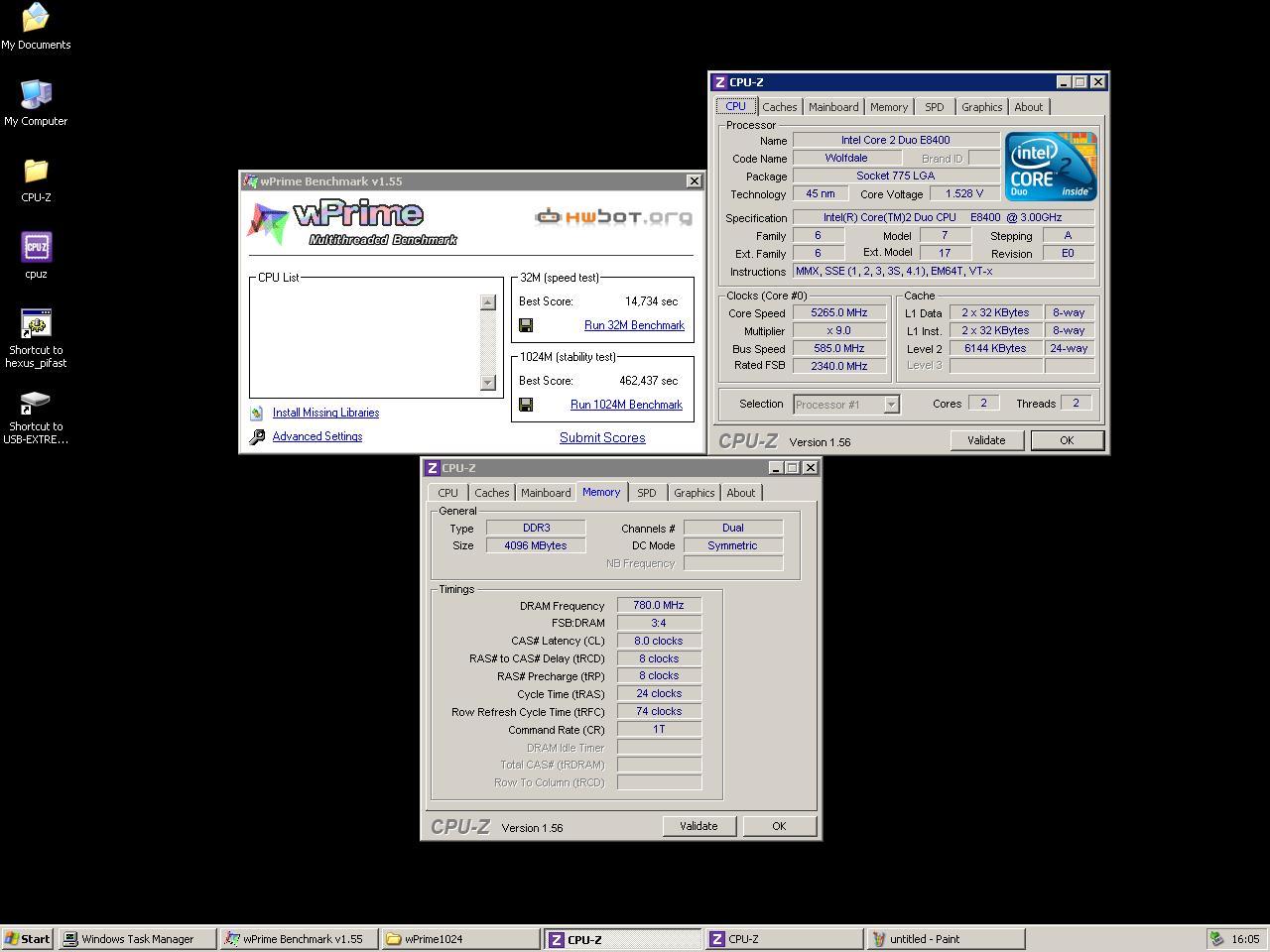
Task: Click the Install Missing Libraries icon
Action: [x=257, y=413]
